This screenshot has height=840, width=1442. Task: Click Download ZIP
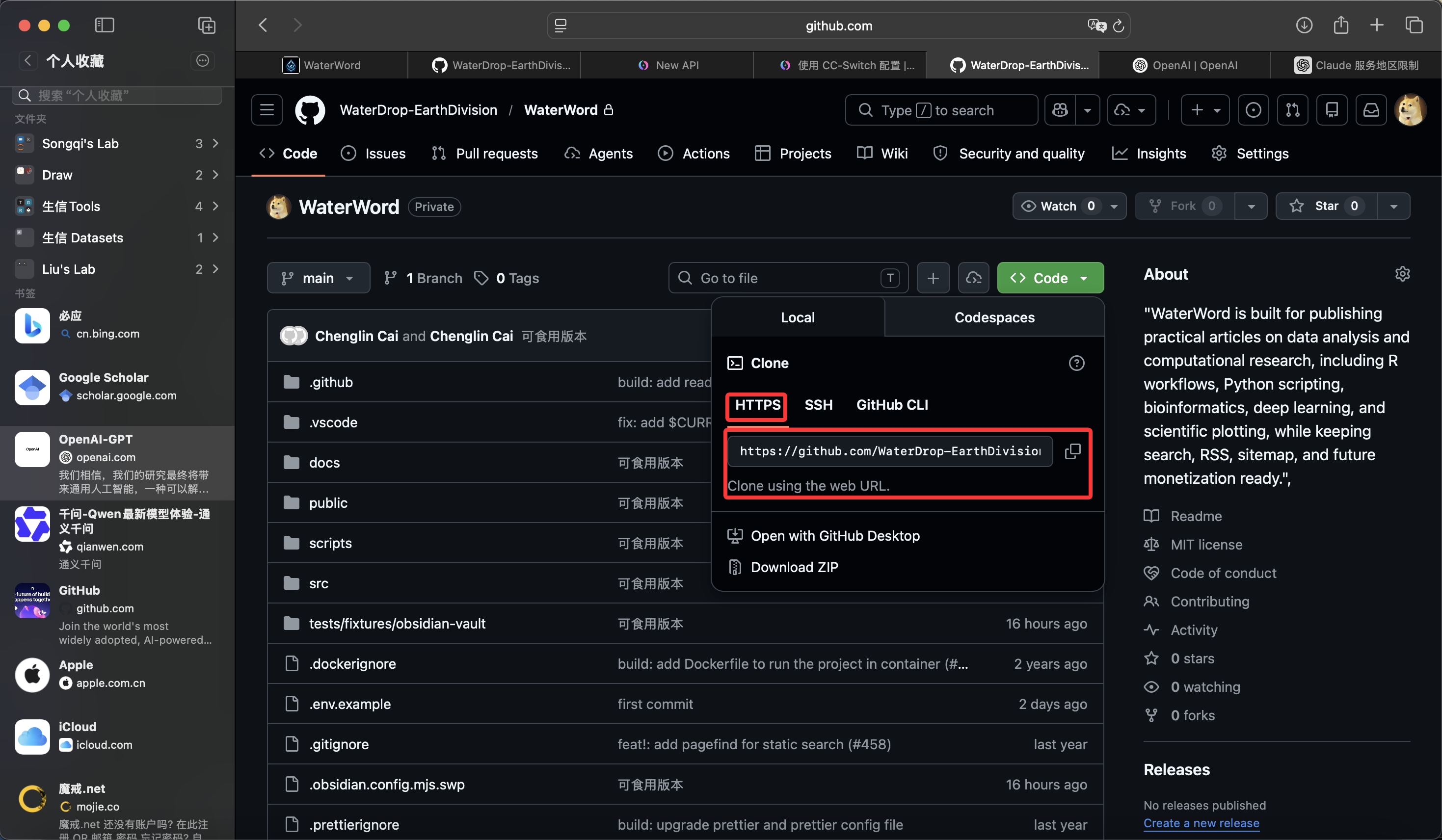[794, 567]
